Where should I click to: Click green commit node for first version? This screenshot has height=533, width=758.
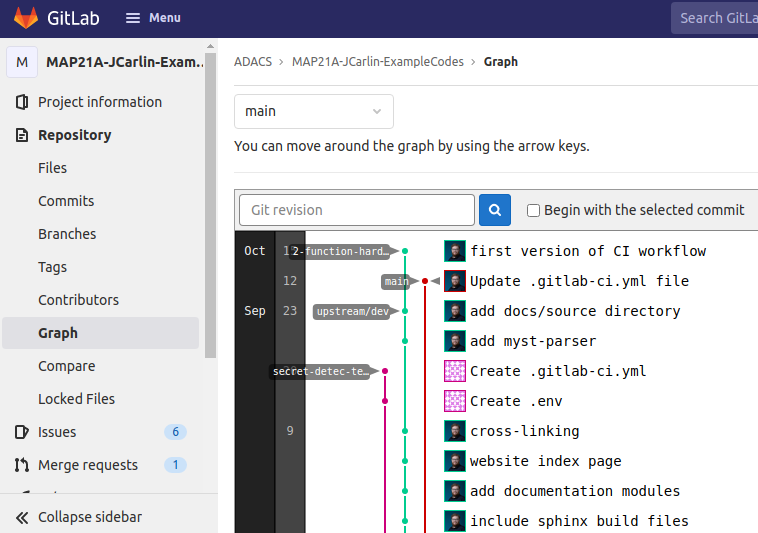(405, 251)
